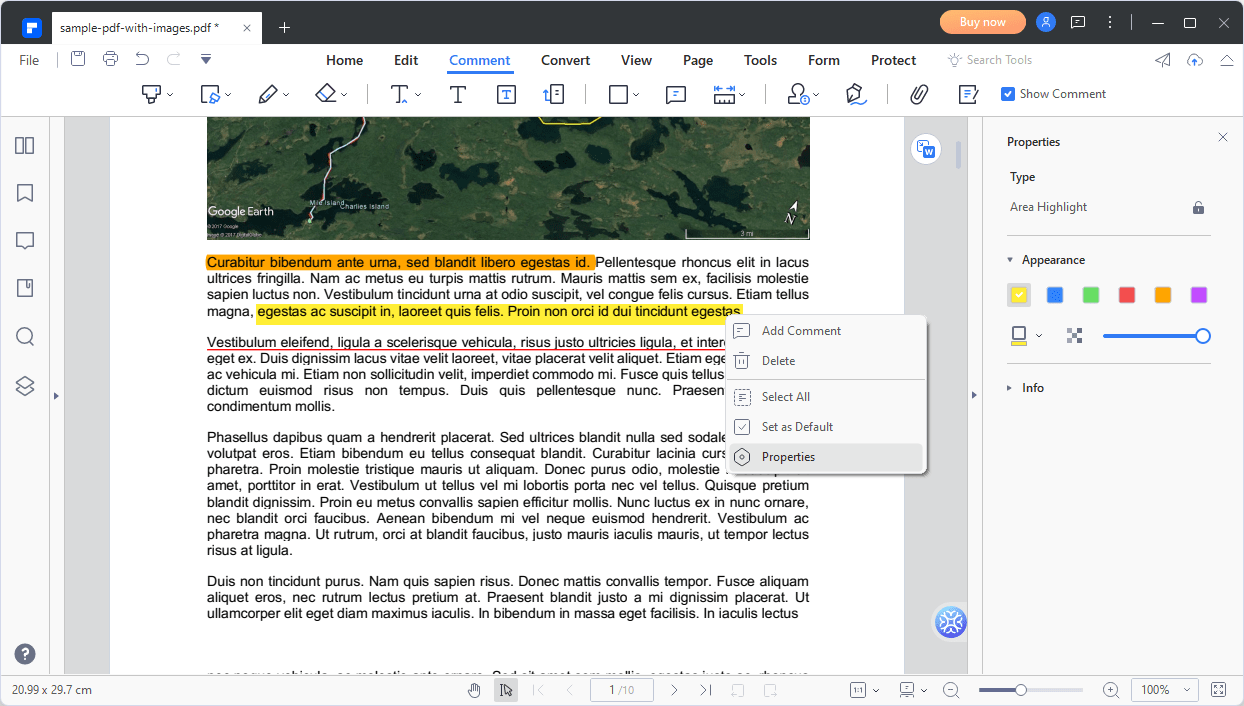The height and width of the screenshot is (706, 1244).
Task: Choose Properties from context menu
Action: tap(826, 457)
